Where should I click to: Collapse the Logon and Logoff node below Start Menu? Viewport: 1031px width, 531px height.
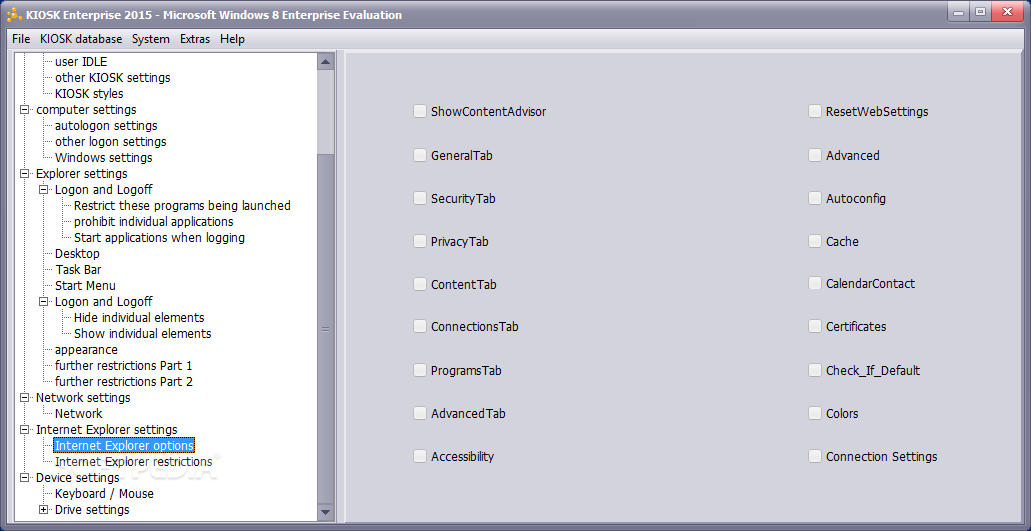(x=44, y=301)
